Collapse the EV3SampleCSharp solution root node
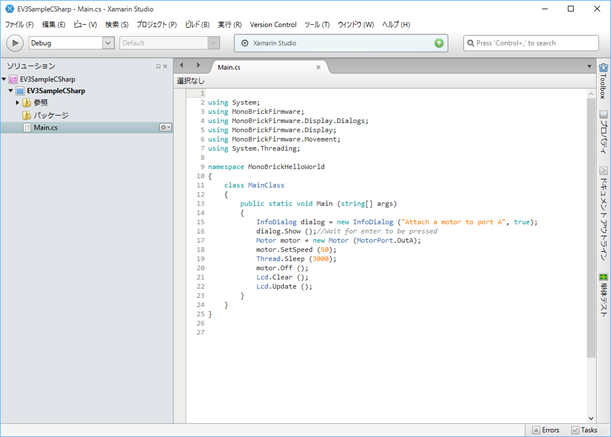Image resolution: width=611 pixels, height=437 pixels. click(x=4, y=78)
